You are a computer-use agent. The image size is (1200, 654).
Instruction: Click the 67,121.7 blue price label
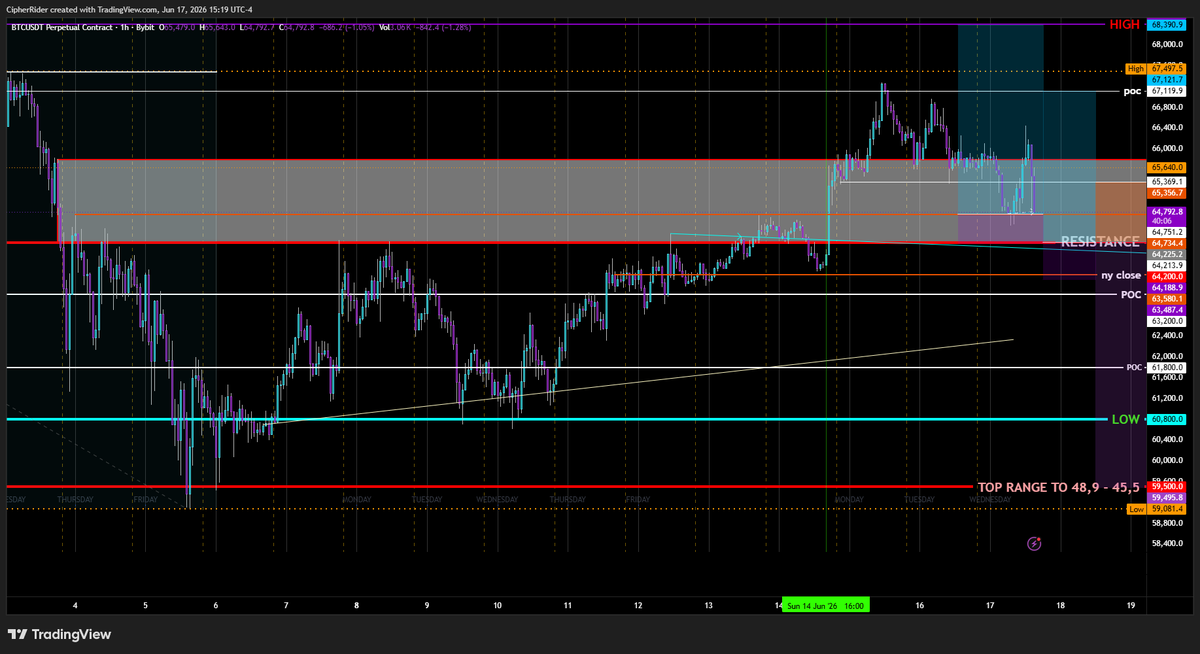tap(1167, 79)
